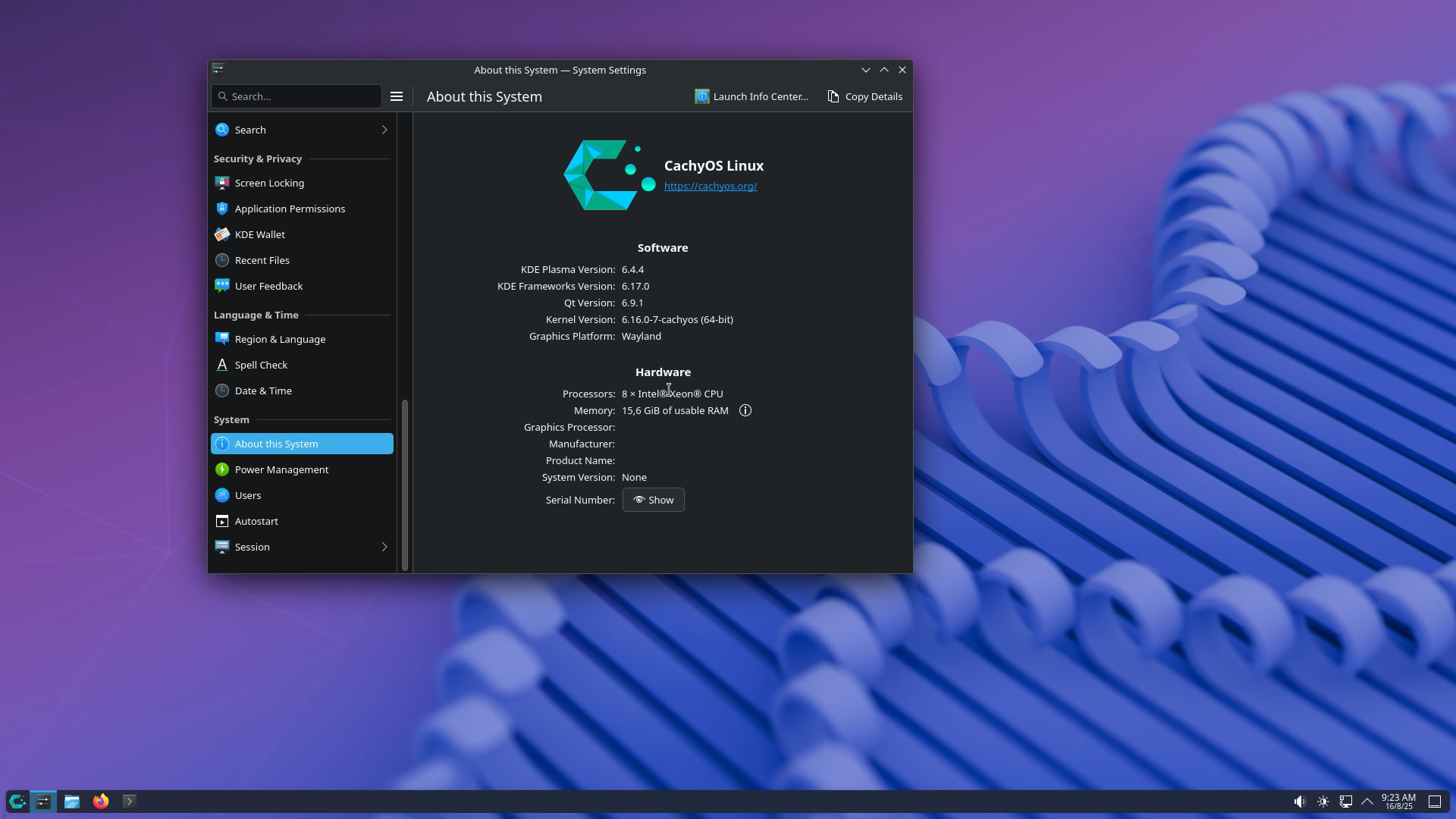The image size is (1456, 819).
Task: Select About this System in sidebar
Action: tap(302, 444)
